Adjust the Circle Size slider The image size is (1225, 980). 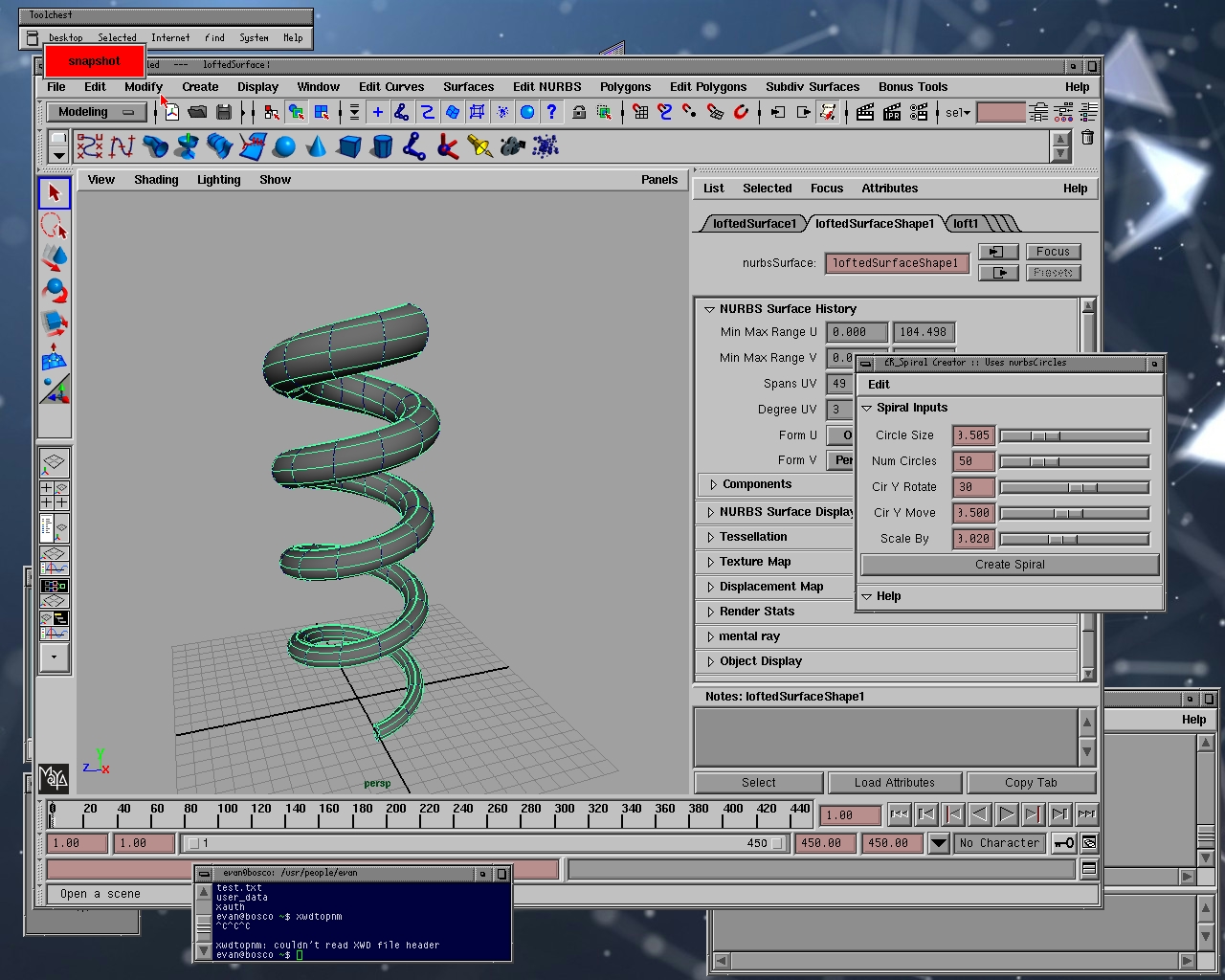[1046, 435]
